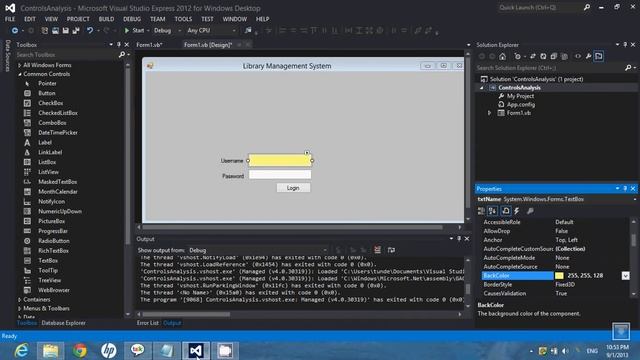
Task: Show Events via lightning bolt icon
Action: click(517, 211)
